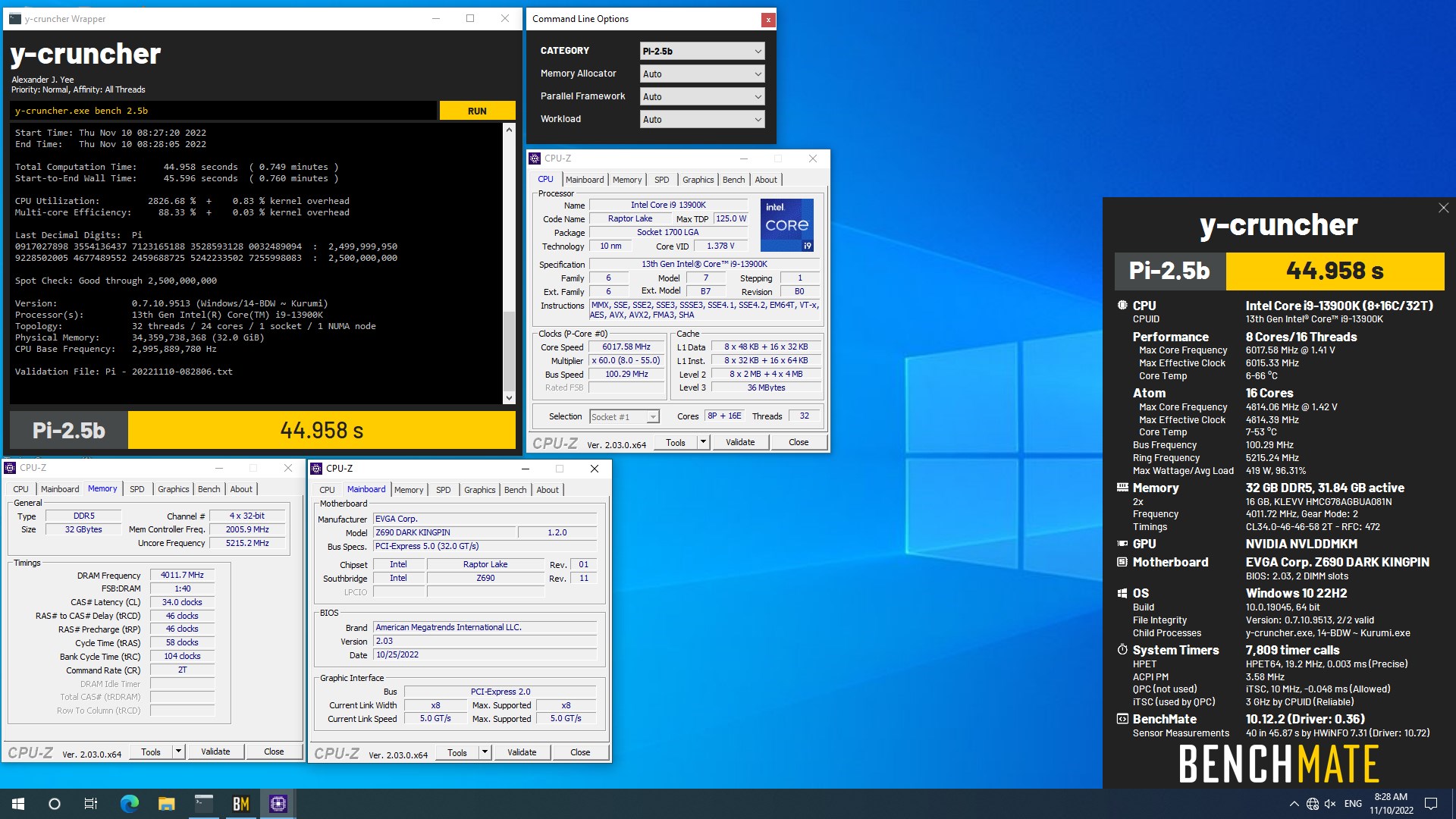
Task: Click Multiplier value x 60.0 (8.0 - 55.0)
Action: tap(626, 360)
